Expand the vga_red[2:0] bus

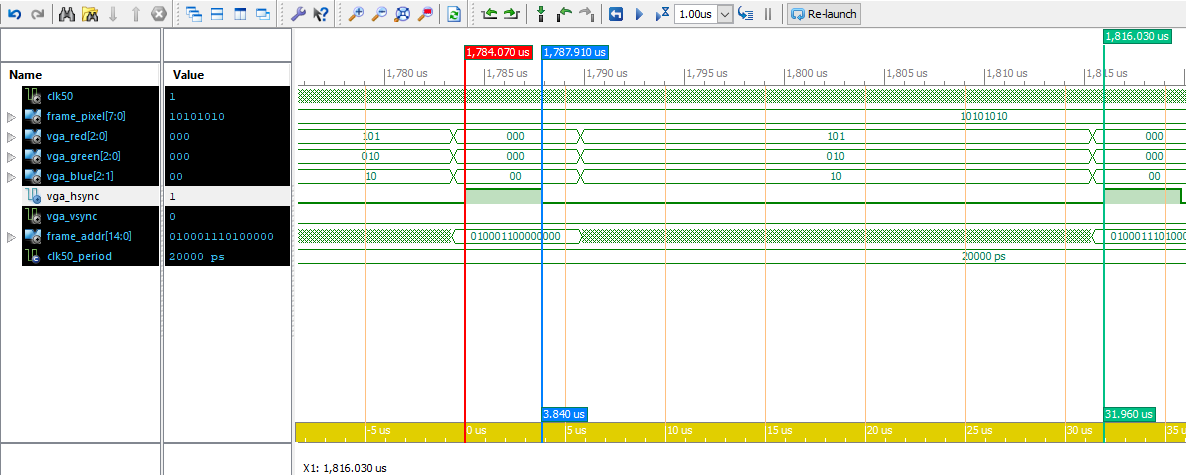click(11, 137)
